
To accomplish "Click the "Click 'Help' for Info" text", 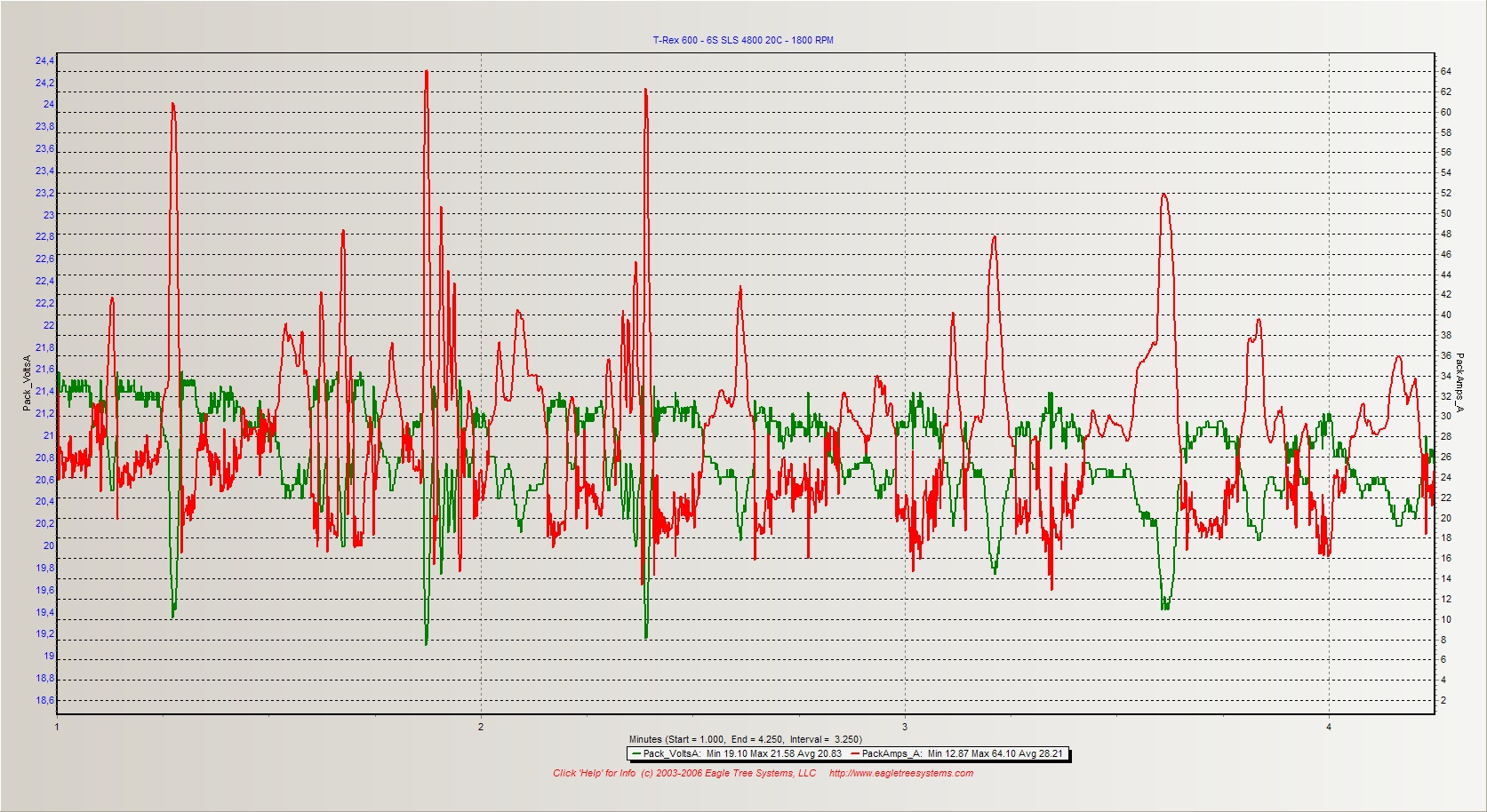I will tap(594, 773).
